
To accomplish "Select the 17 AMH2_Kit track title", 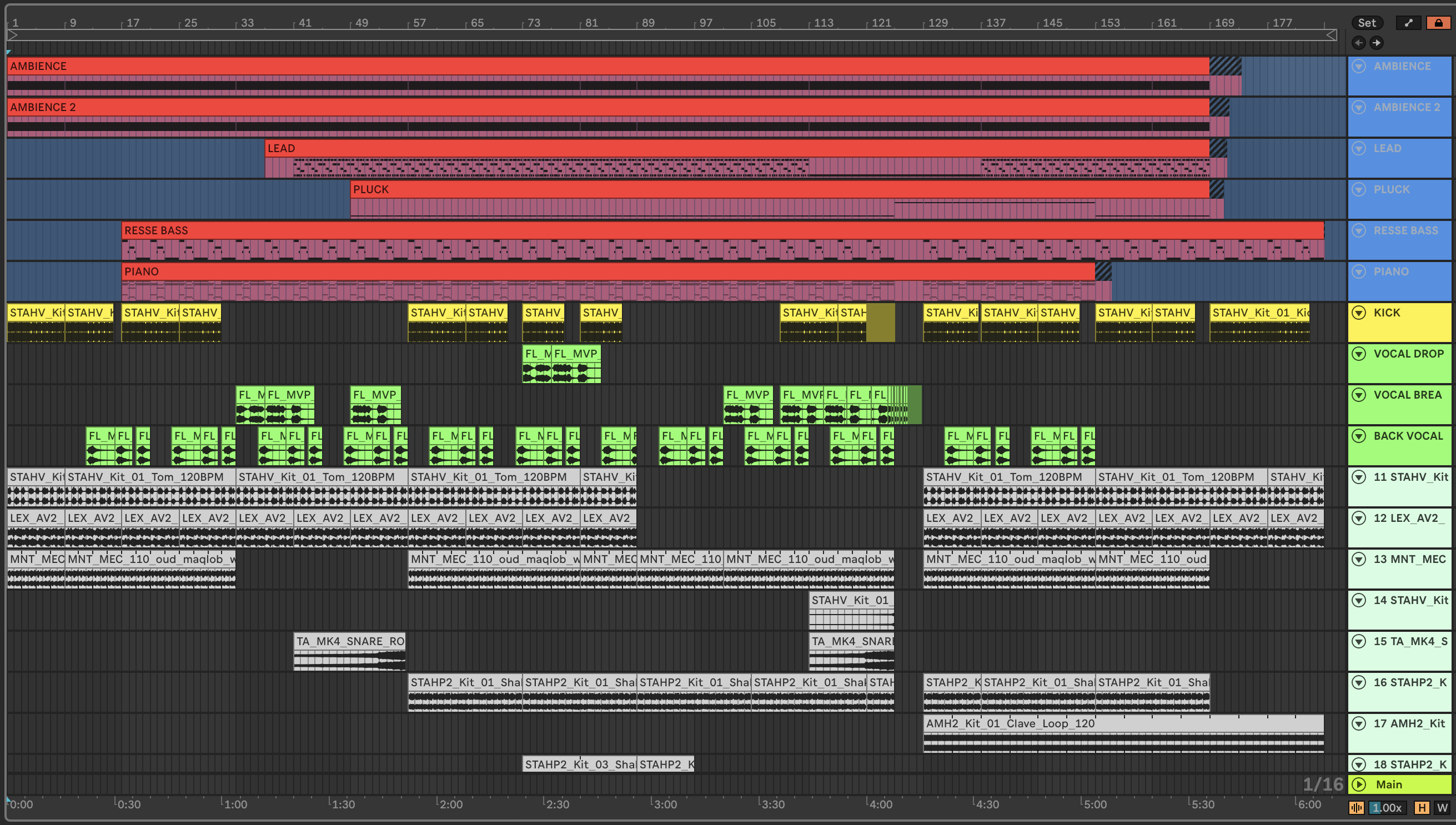I will (x=1410, y=723).
